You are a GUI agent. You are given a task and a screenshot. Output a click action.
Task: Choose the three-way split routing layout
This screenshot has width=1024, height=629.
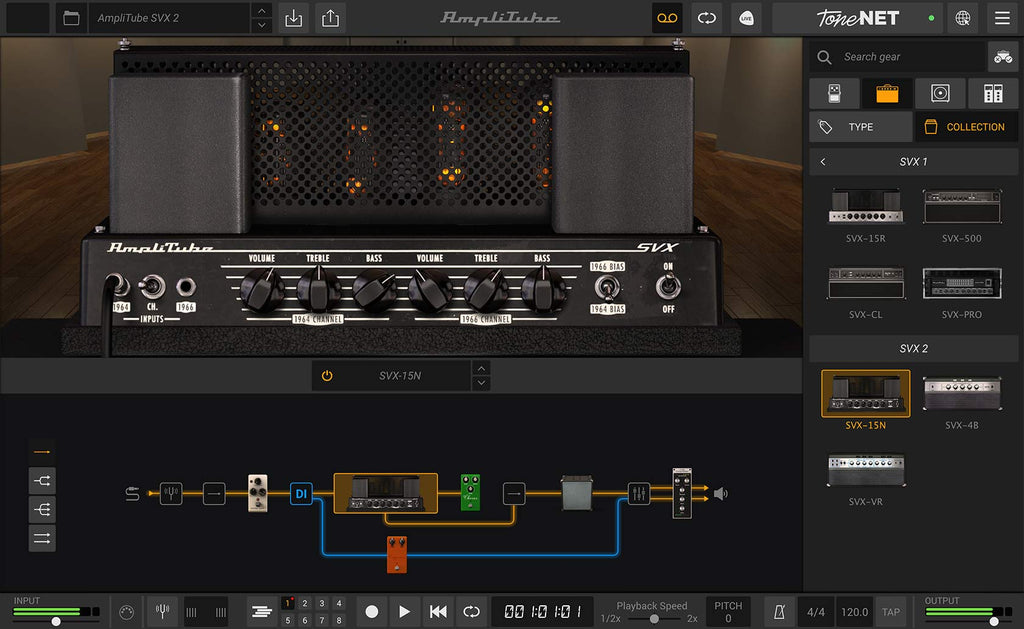coord(42,509)
